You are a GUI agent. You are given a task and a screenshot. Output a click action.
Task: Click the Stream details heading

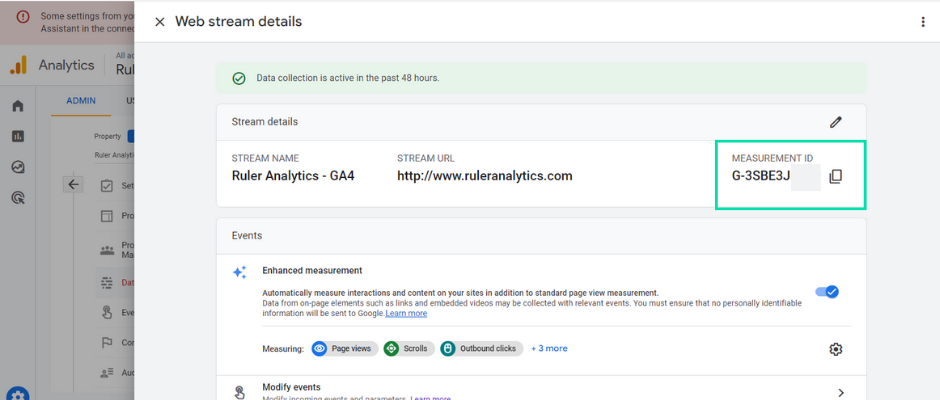pyautogui.click(x=265, y=122)
